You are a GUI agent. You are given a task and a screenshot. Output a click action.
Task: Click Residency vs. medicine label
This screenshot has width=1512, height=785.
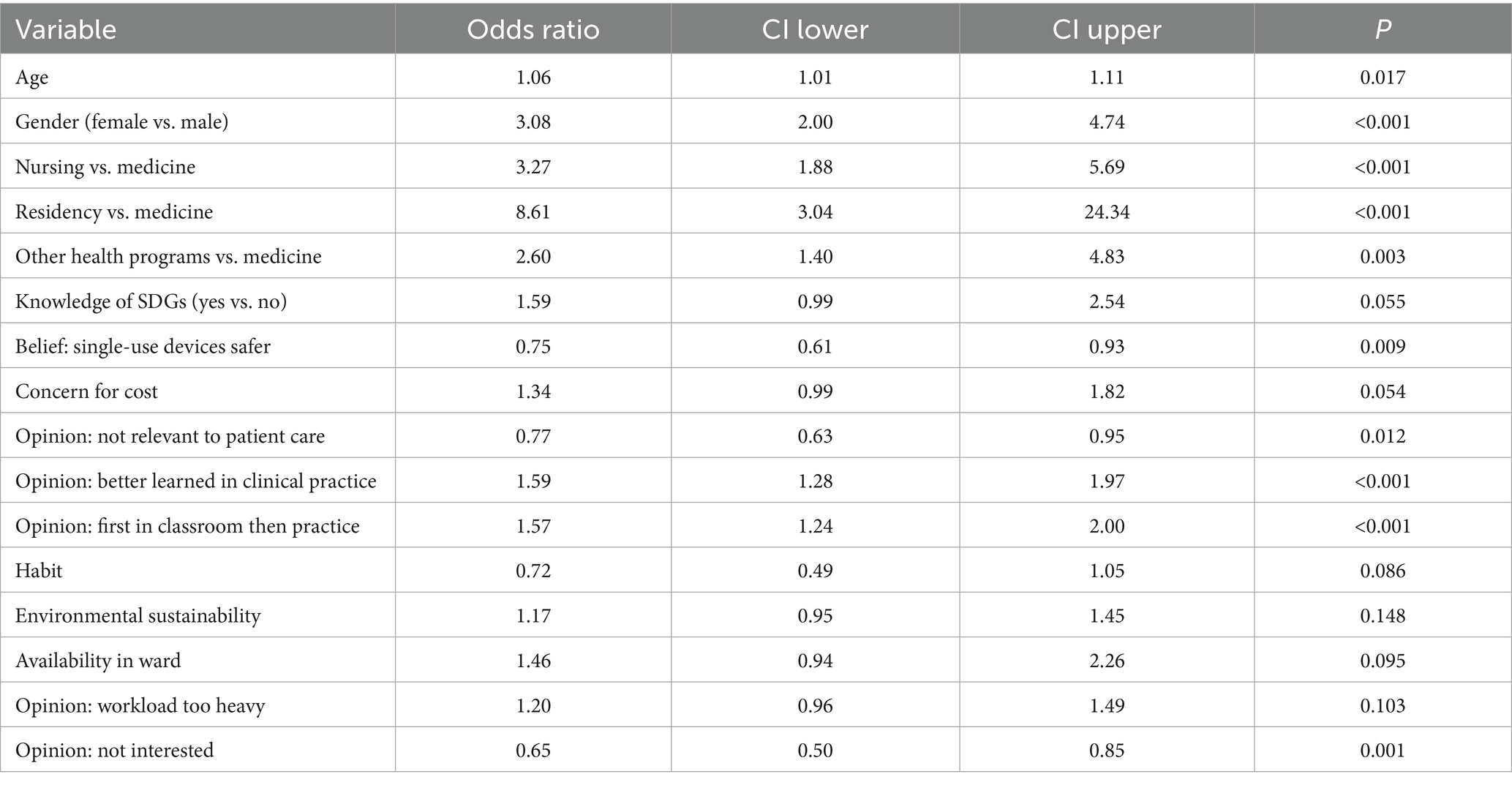[x=114, y=212]
